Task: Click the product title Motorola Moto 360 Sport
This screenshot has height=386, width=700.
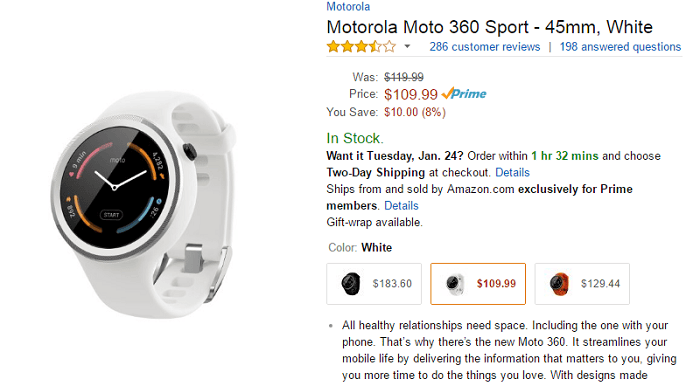Action: tap(489, 27)
